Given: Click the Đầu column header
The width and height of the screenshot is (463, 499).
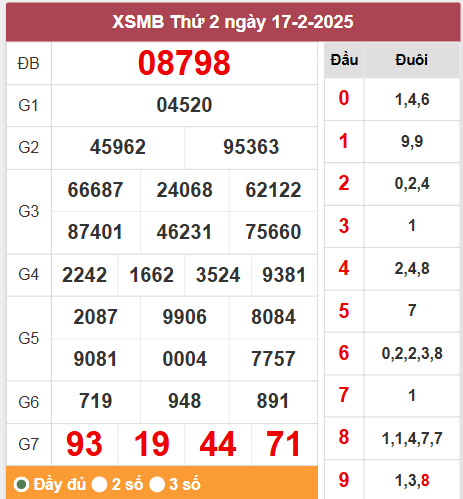Looking at the screenshot, I should [344, 60].
